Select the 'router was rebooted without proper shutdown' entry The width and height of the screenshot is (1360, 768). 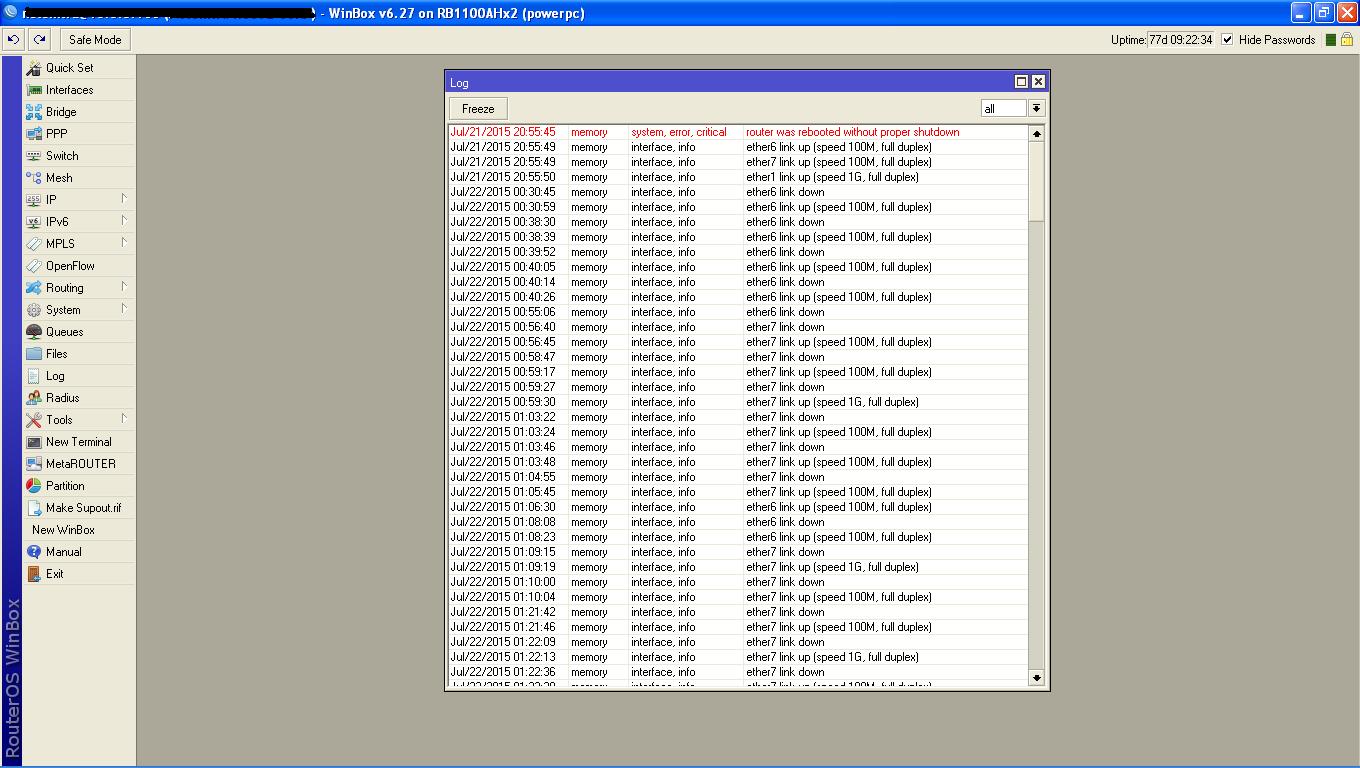tap(852, 132)
